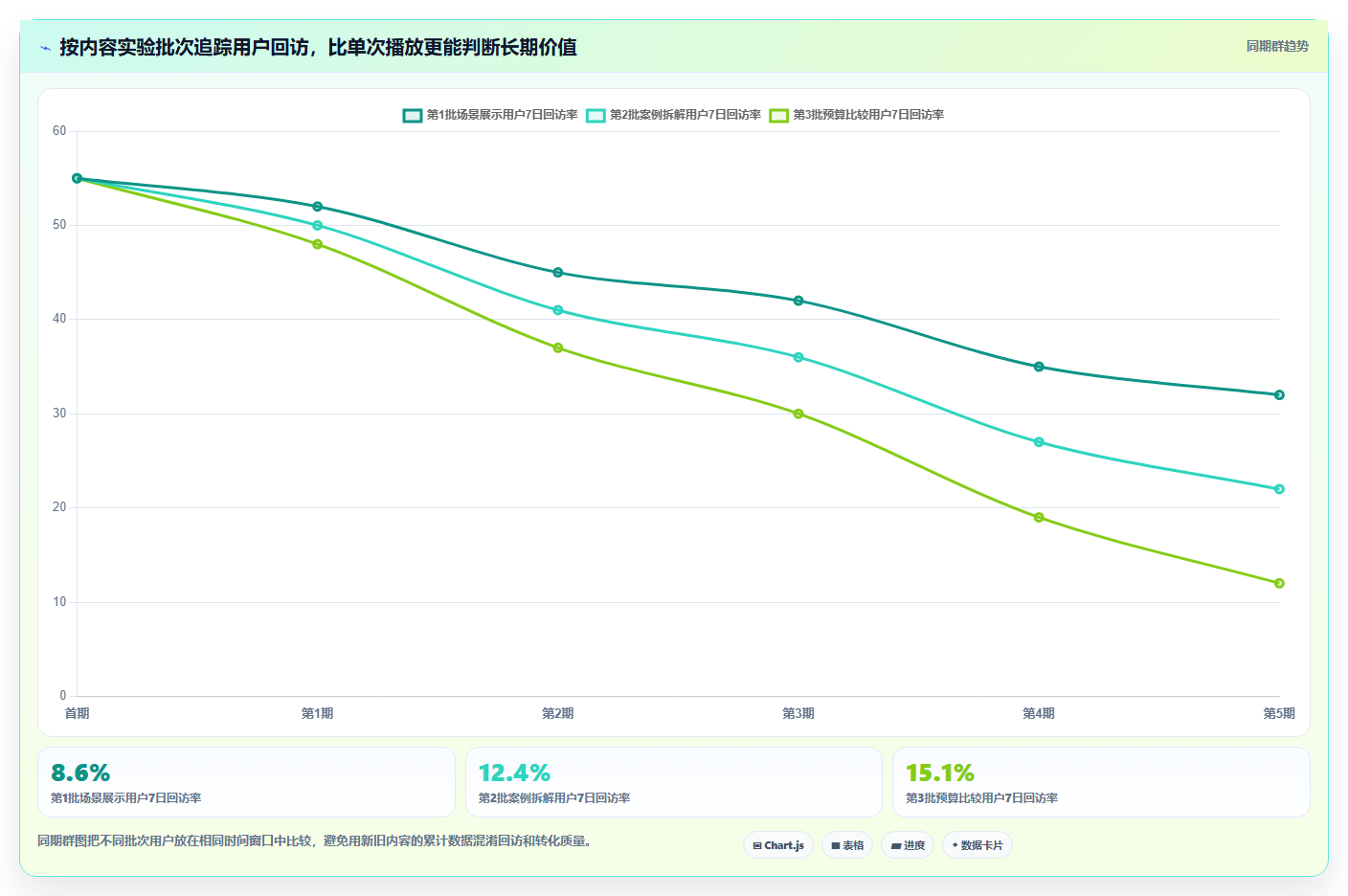This screenshot has height=896, width=1348.
Task: Select green 第3批 point at 第2期
Action: click(x=558, y=347)
